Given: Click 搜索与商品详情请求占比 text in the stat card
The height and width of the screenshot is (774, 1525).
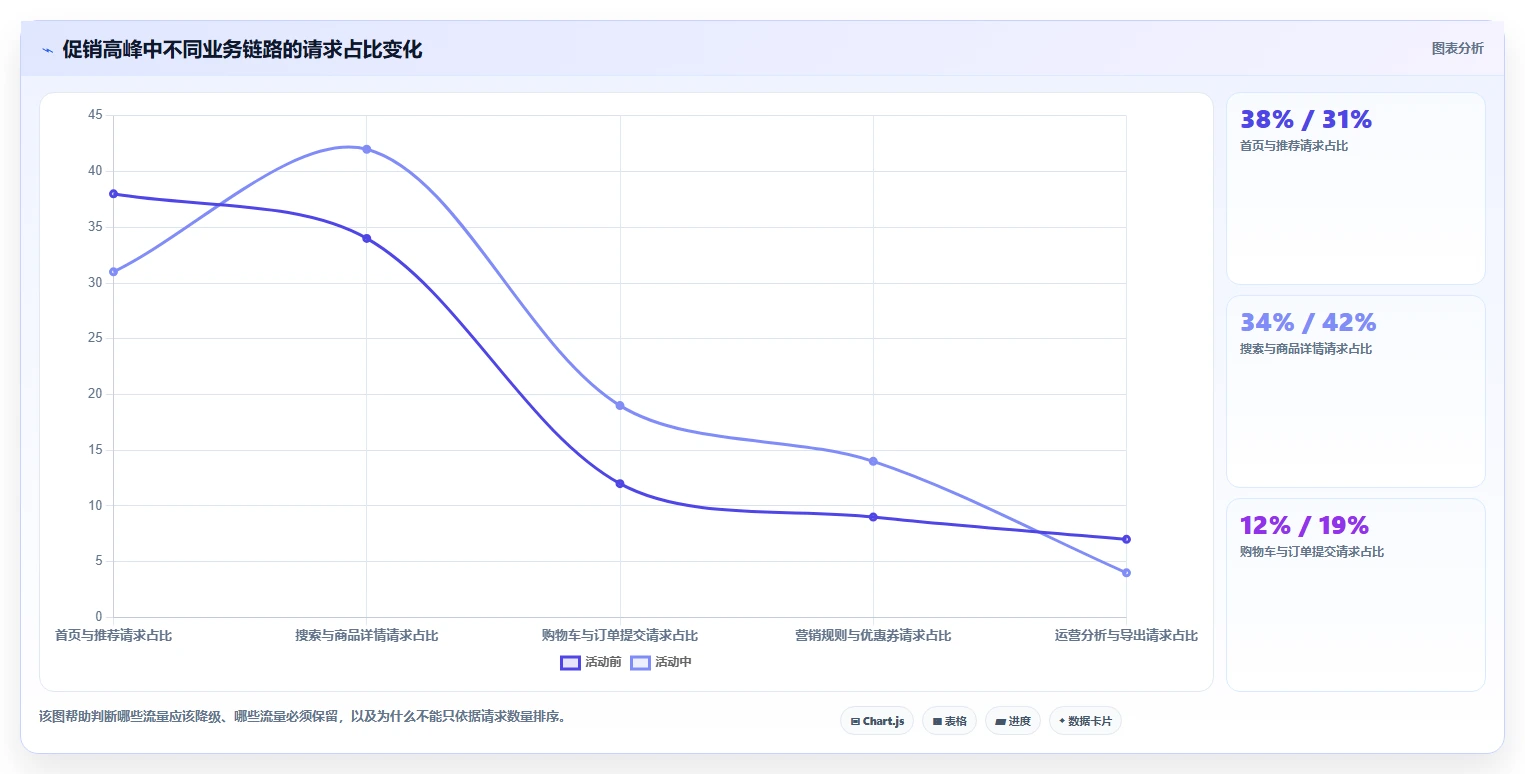Looking at the screenshot, I should pos(1306,349).
